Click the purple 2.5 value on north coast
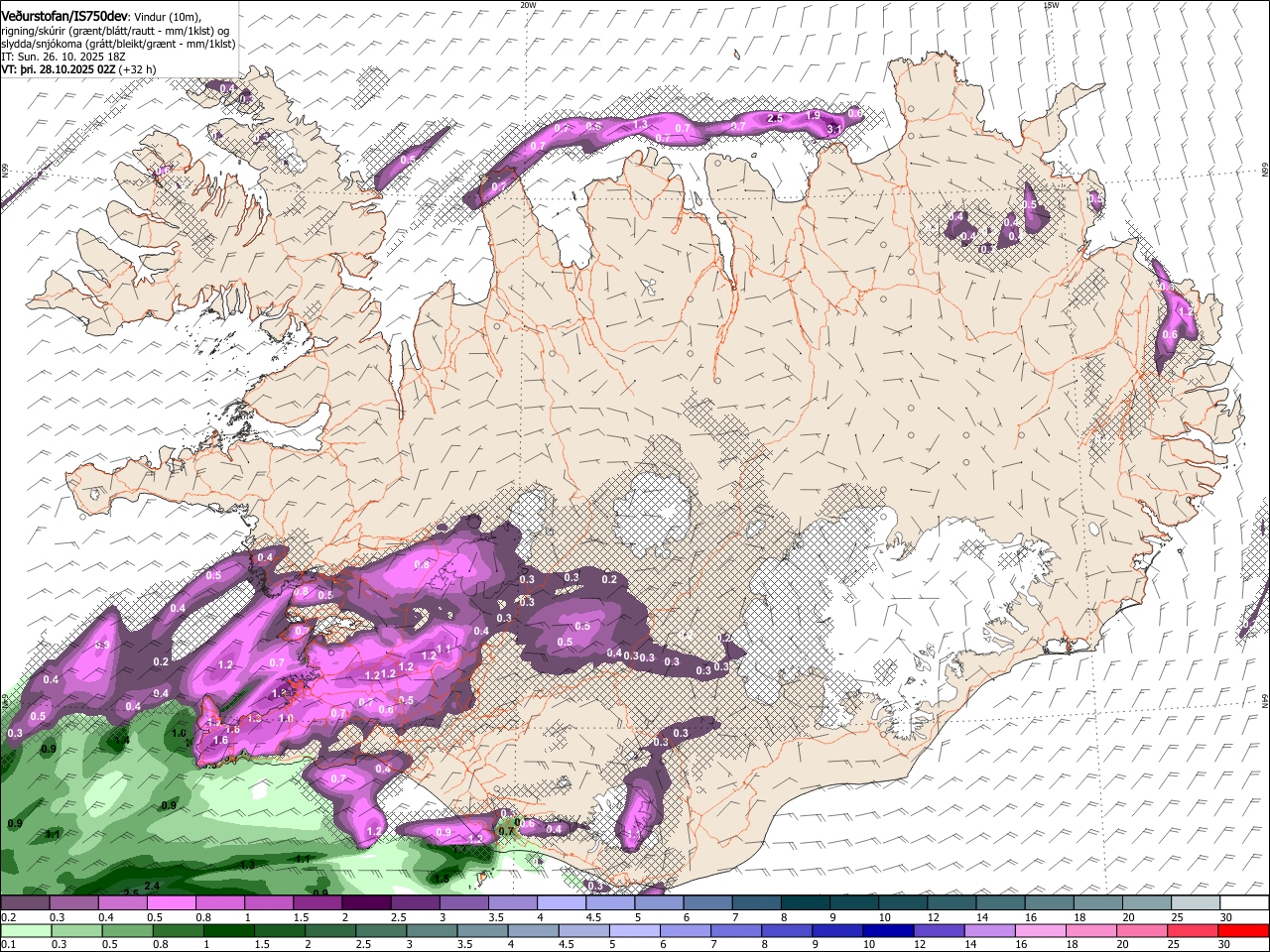 click(x=776, y=118)
